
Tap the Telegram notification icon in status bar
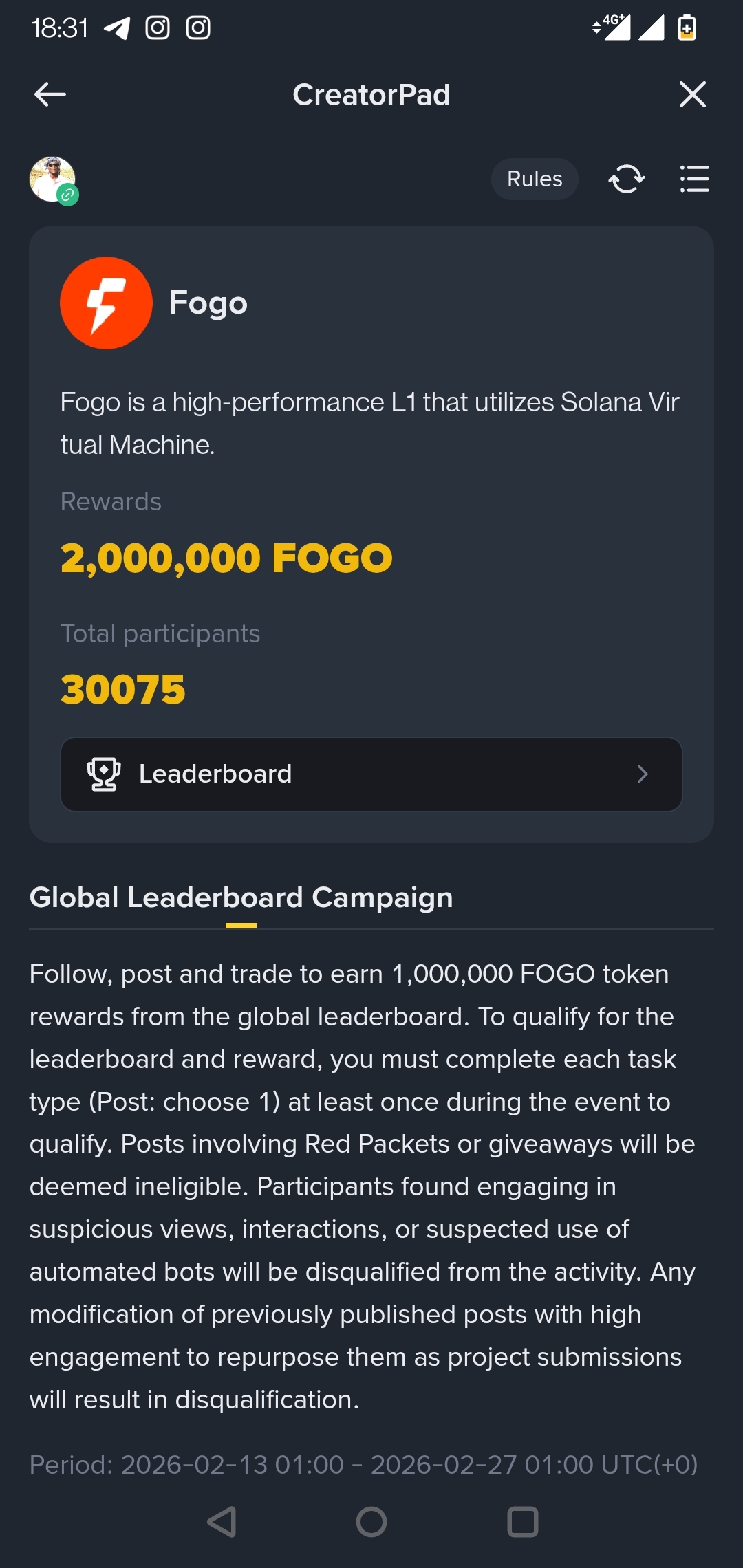click(117, 28)
